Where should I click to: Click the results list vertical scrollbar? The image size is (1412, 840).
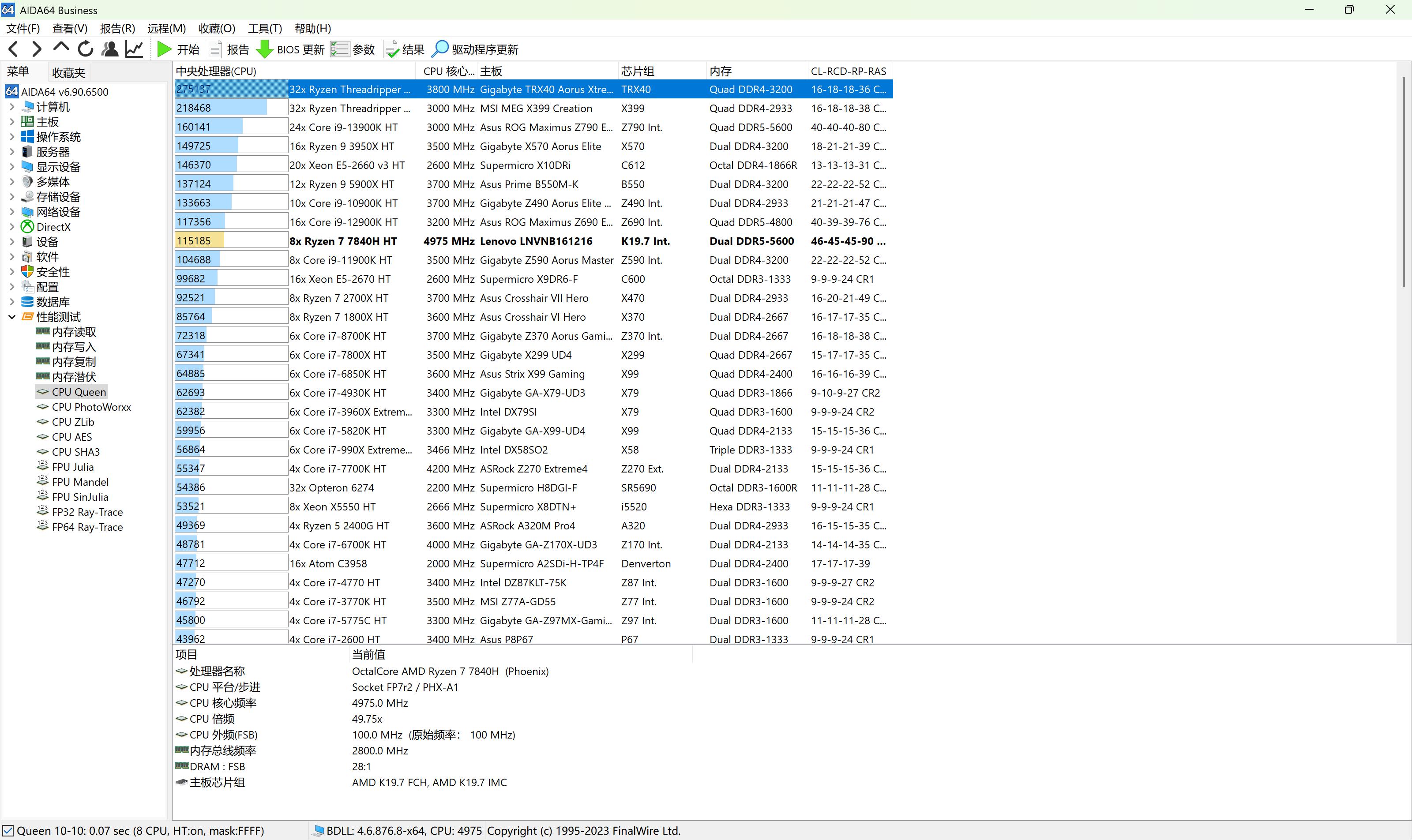point(1404,181)
